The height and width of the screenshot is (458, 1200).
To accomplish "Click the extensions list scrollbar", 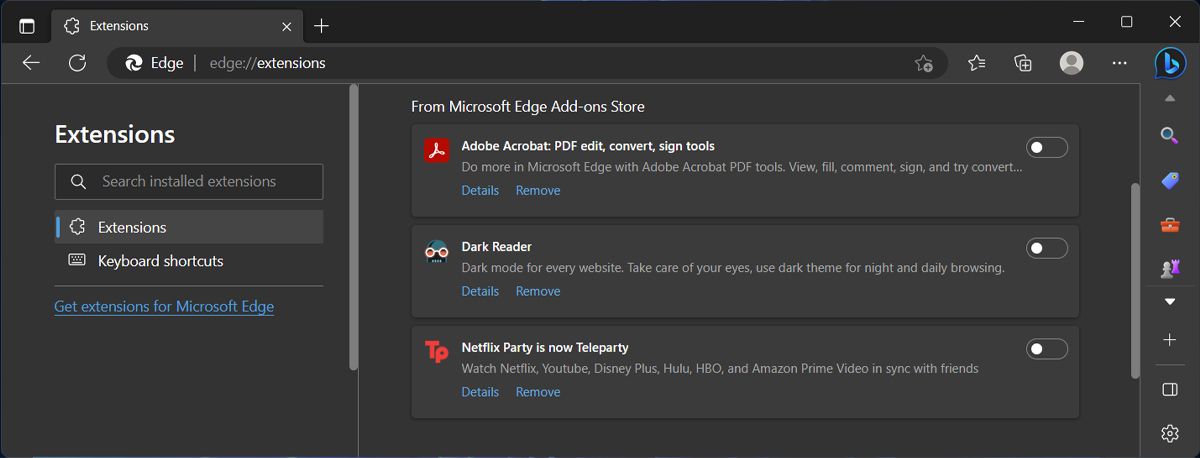I will [x=1135, y=280].
